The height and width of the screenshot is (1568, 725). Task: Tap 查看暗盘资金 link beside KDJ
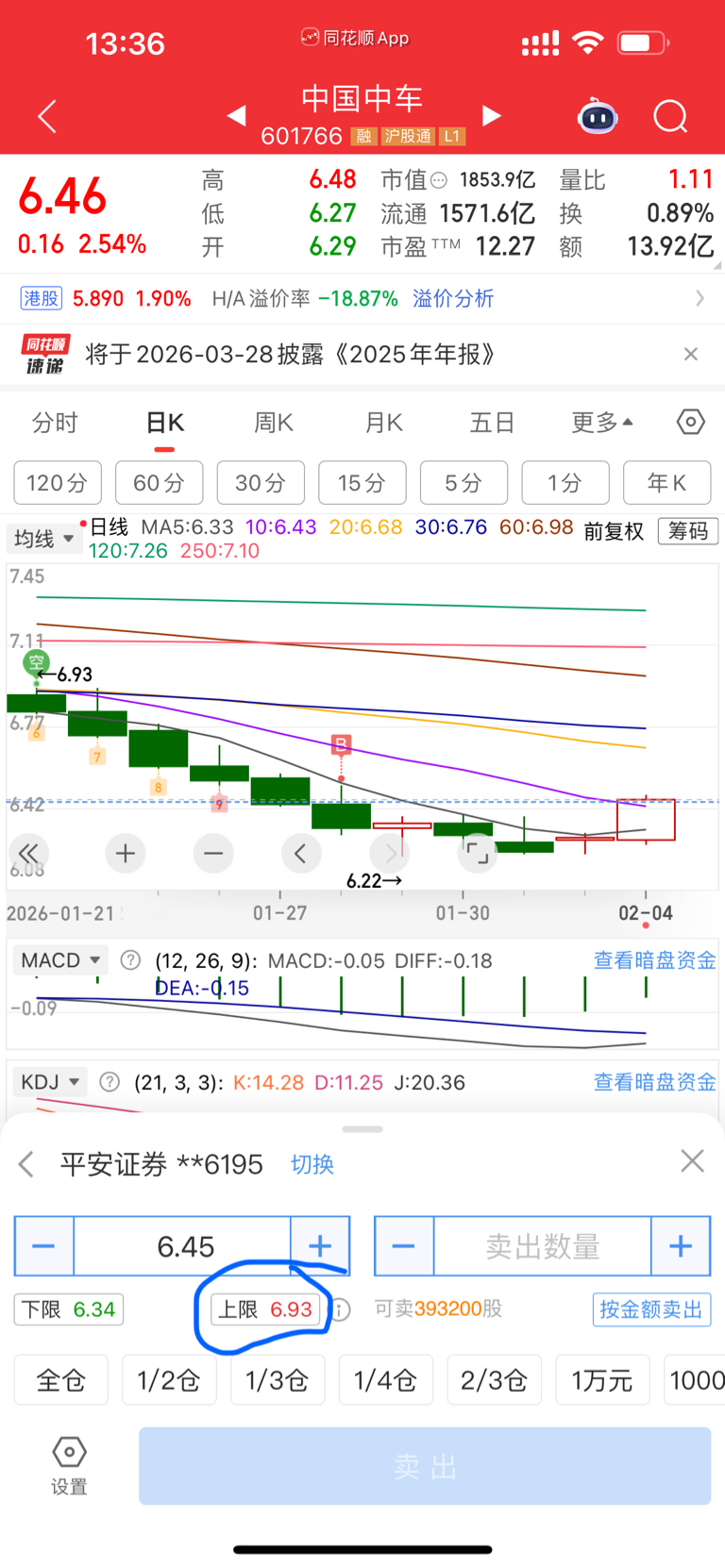click(654, 1082)
